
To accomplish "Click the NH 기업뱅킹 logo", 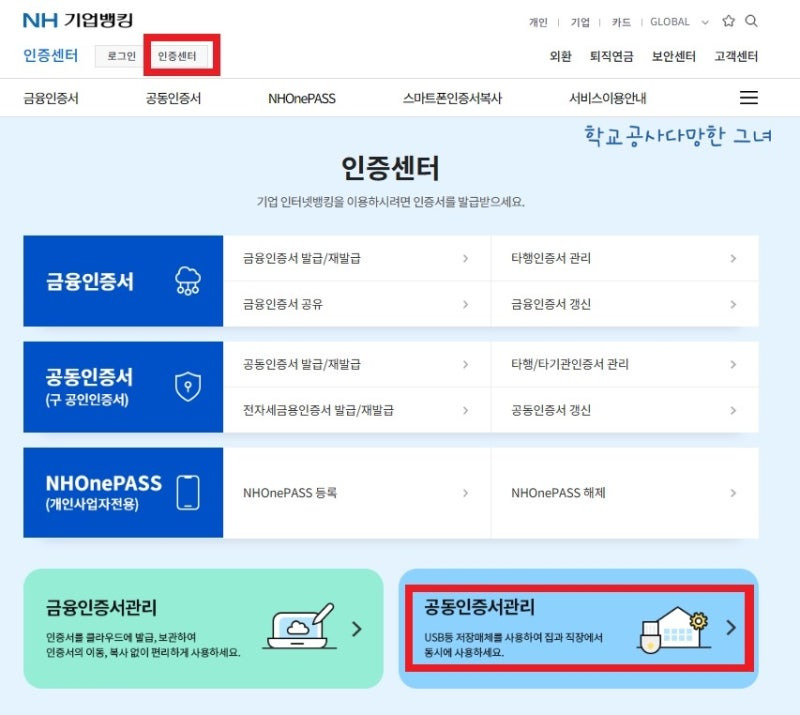I will 78,20.
